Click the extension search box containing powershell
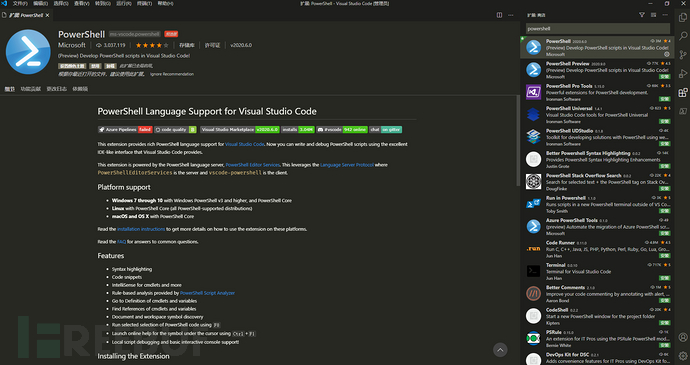The width and height of the screenshot is (690, 365). pos(598,29)
